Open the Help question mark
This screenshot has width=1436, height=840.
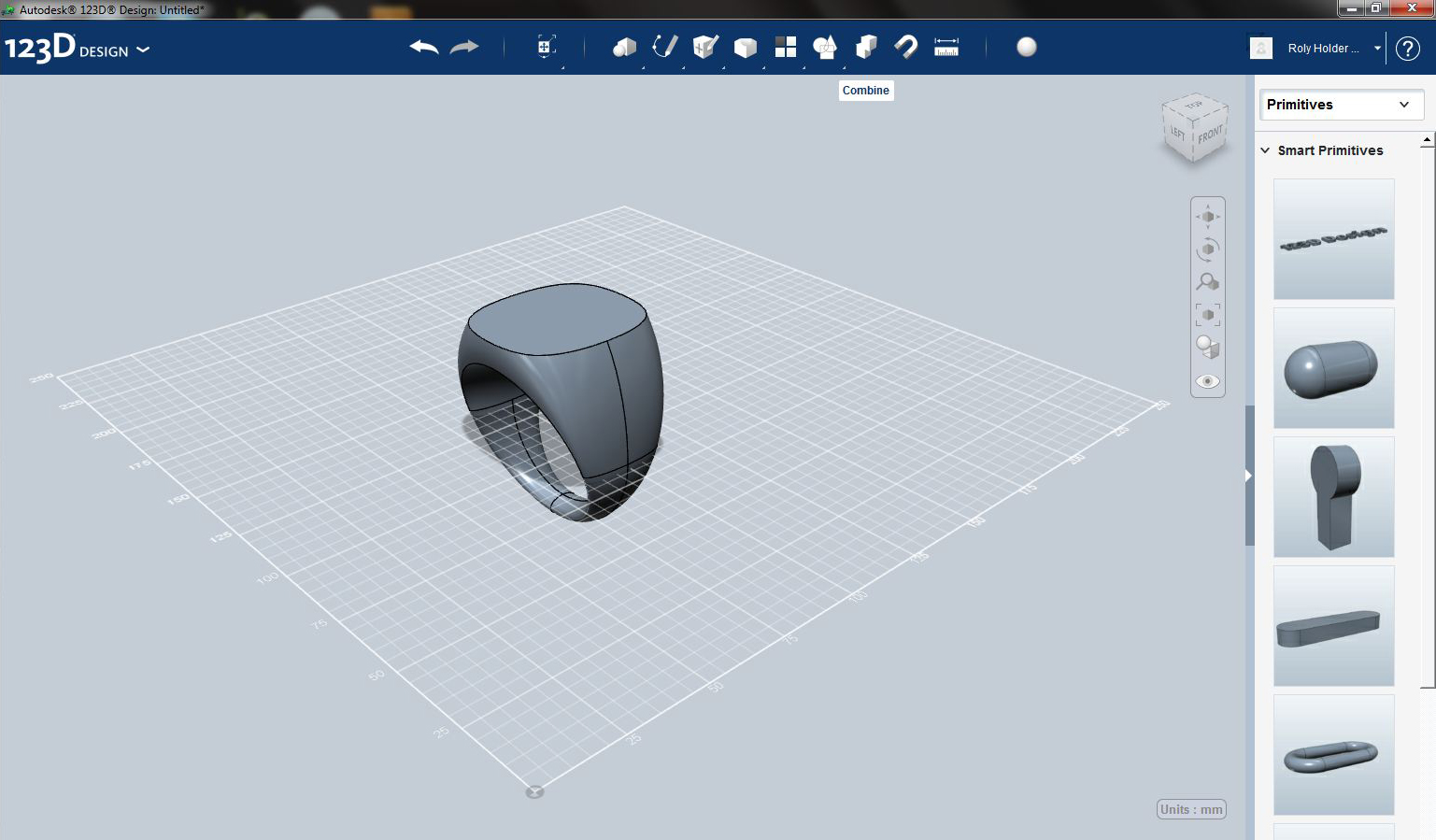tap(1408, 49)
